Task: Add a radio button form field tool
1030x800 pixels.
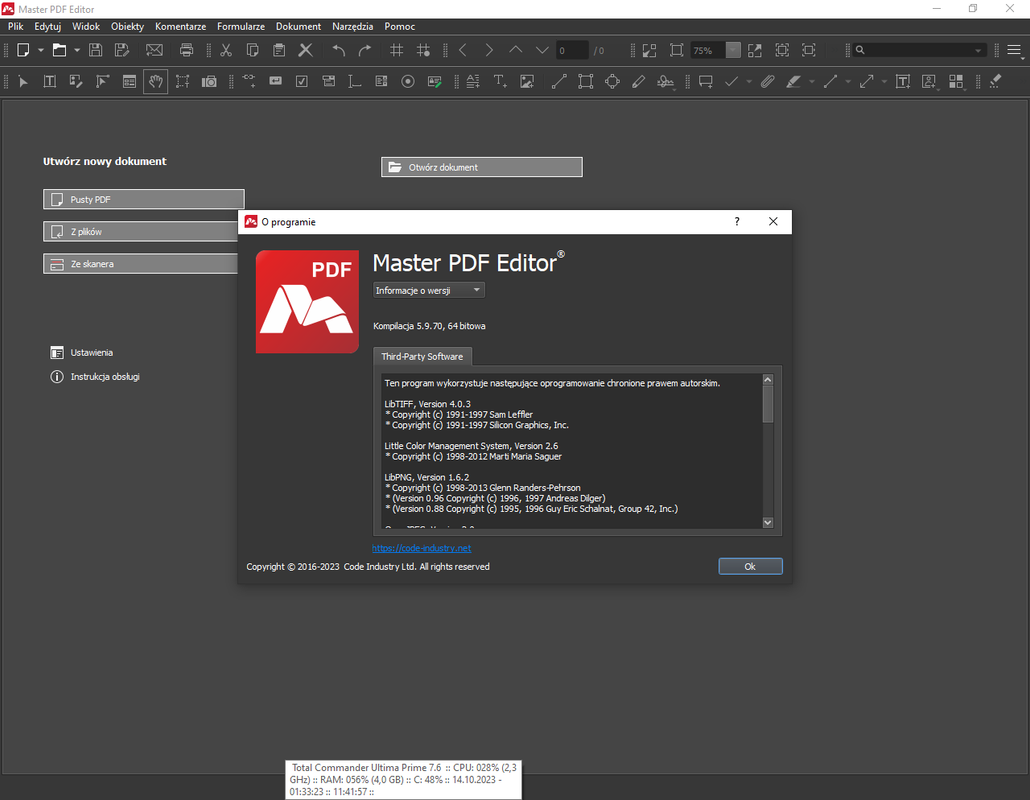Action: coord(408,81)
